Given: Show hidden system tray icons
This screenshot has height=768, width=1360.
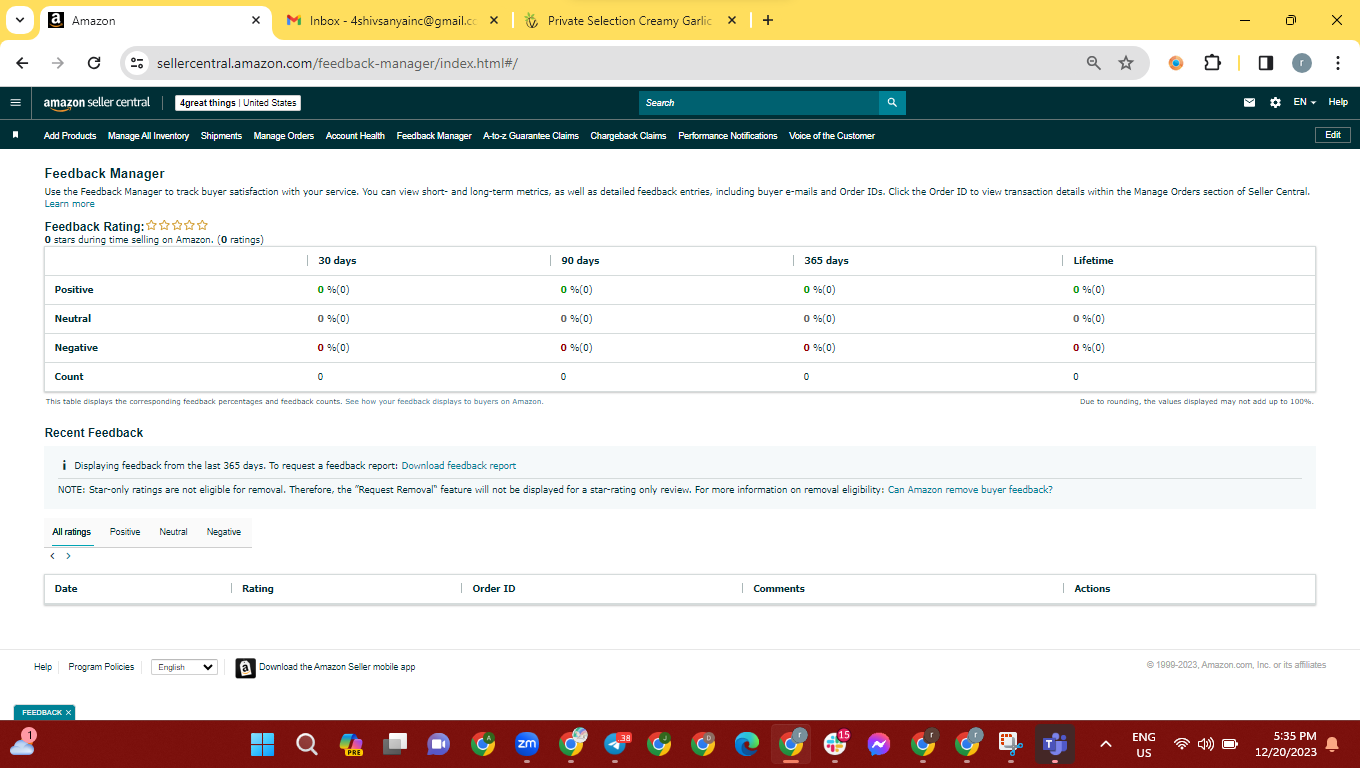Looking at the screenshot, I should point(1106,744).
